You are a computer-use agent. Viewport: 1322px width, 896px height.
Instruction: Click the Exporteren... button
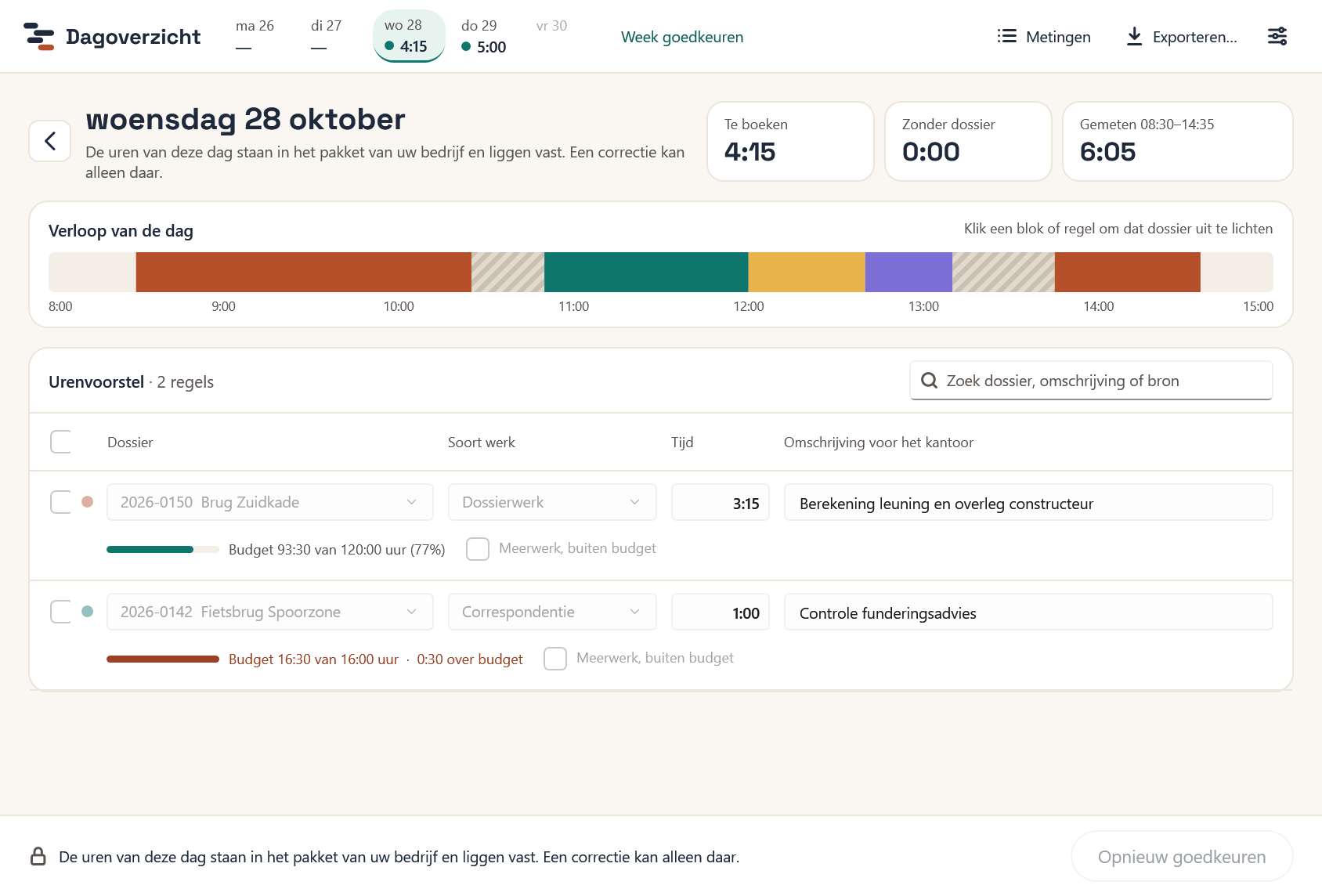[1181, 37]
